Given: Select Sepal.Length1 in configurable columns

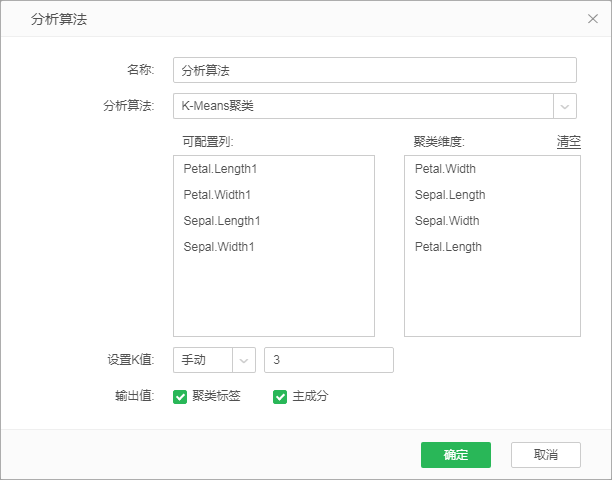Looking at the screenshot, I should point(222,221).
